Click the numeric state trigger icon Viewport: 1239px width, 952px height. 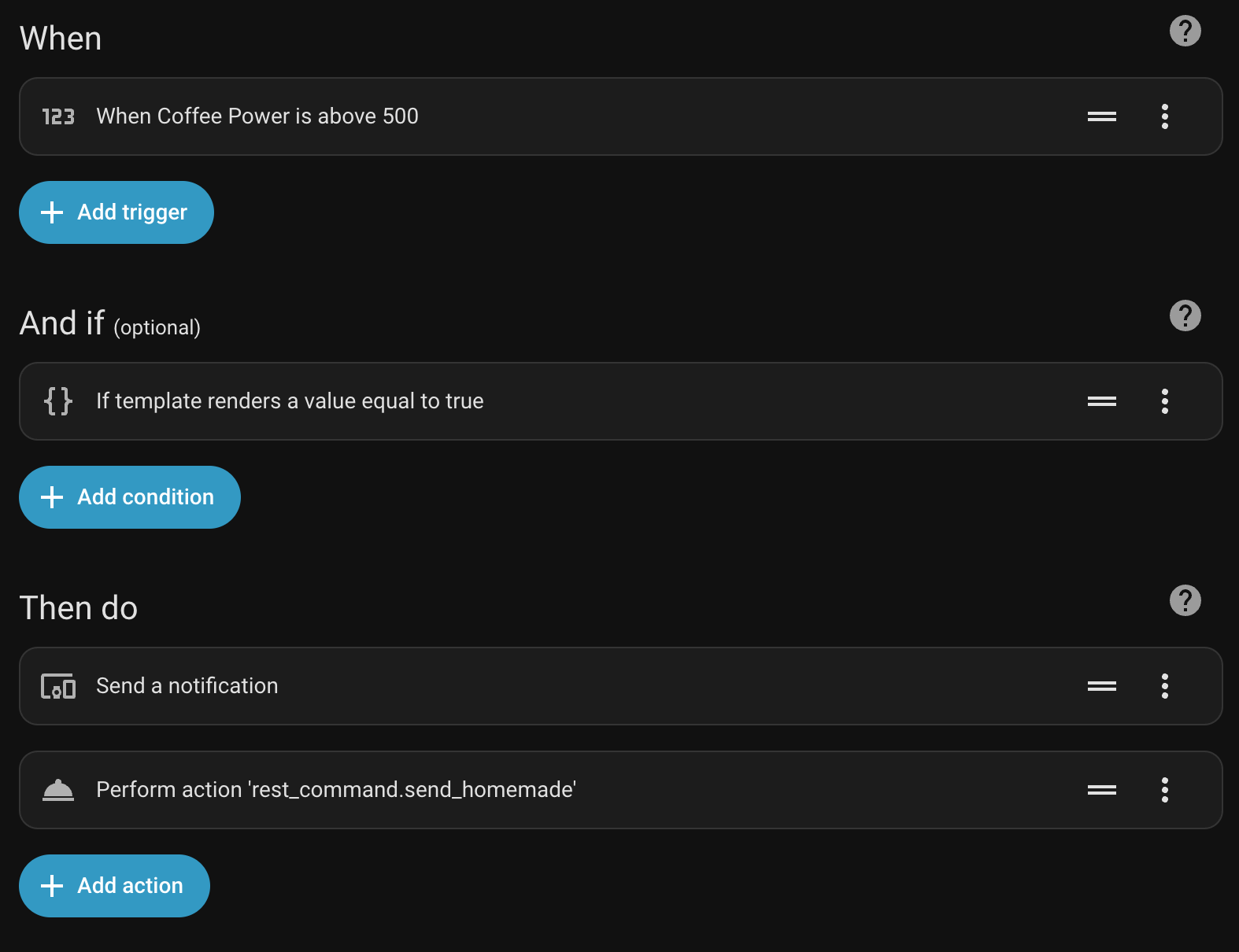point(57,116)
